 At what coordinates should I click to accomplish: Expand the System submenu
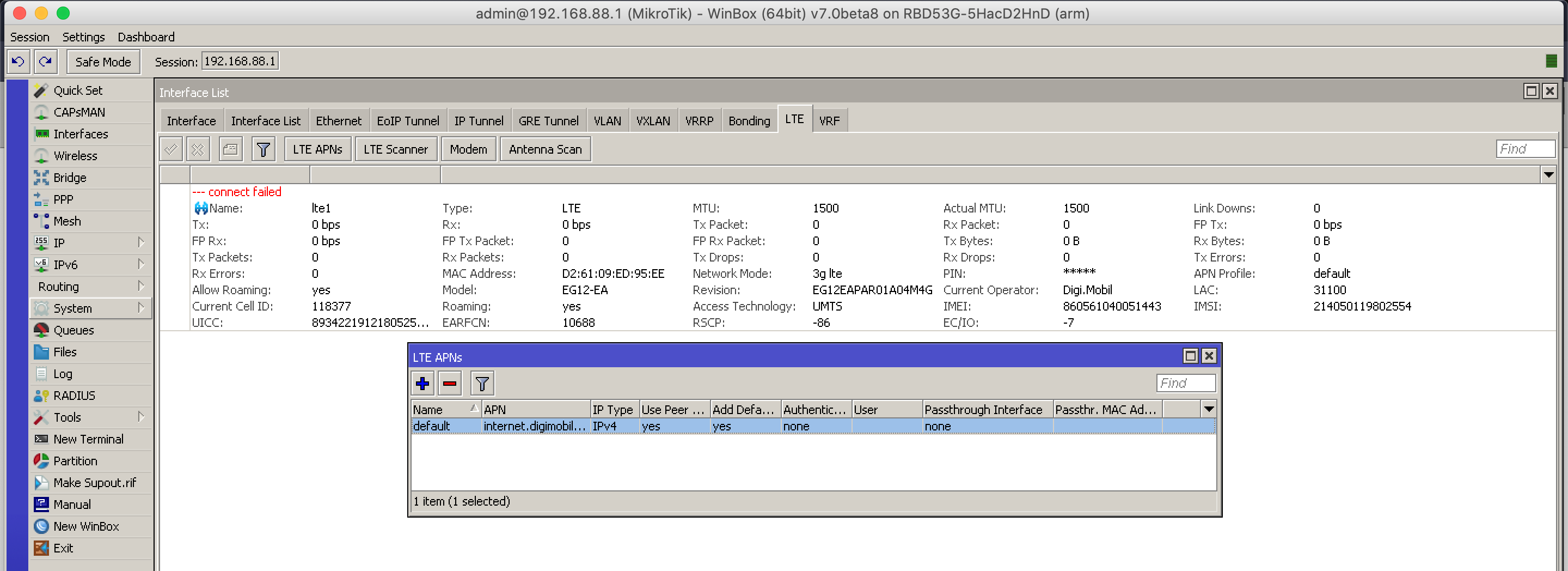(x=141, y=308)
